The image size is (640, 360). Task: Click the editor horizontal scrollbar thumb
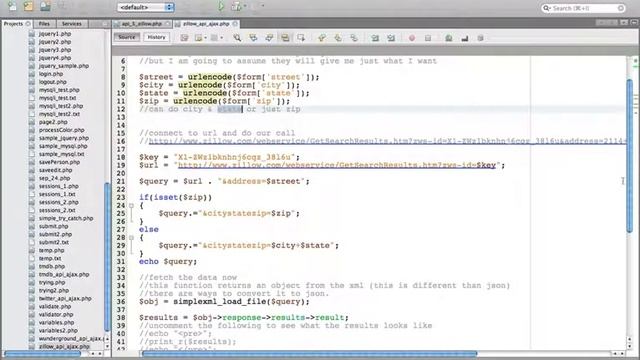click(x=309, y=353)
